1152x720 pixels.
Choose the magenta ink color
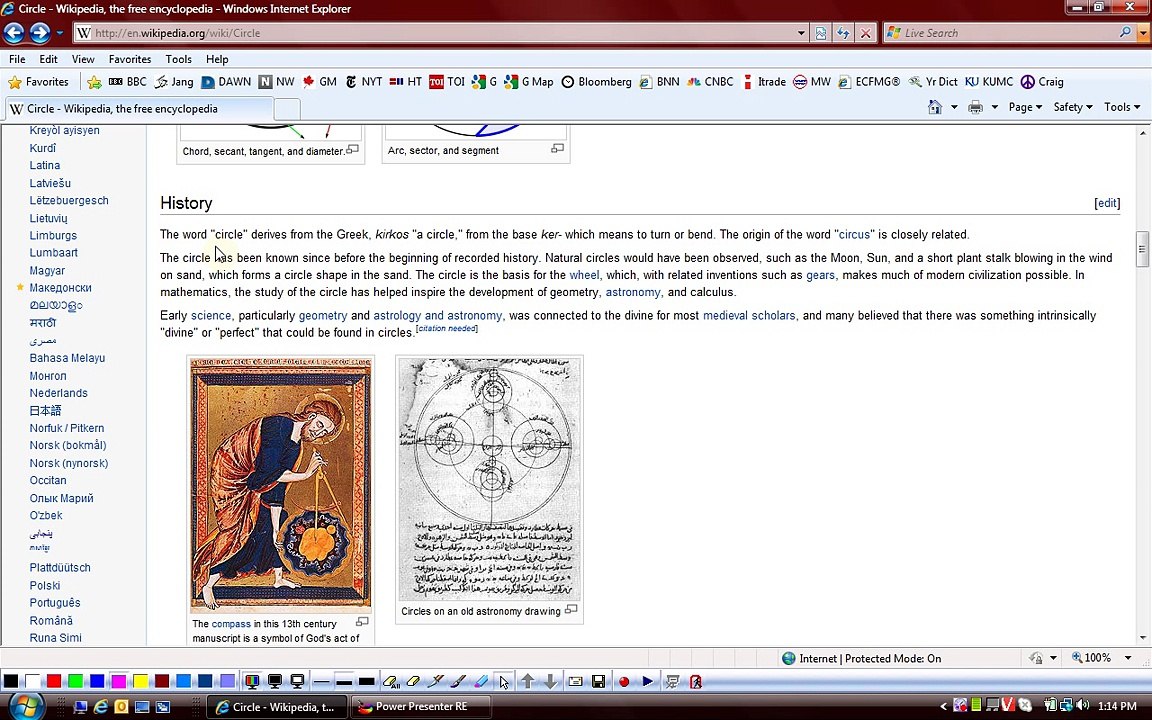click(118, 681)
